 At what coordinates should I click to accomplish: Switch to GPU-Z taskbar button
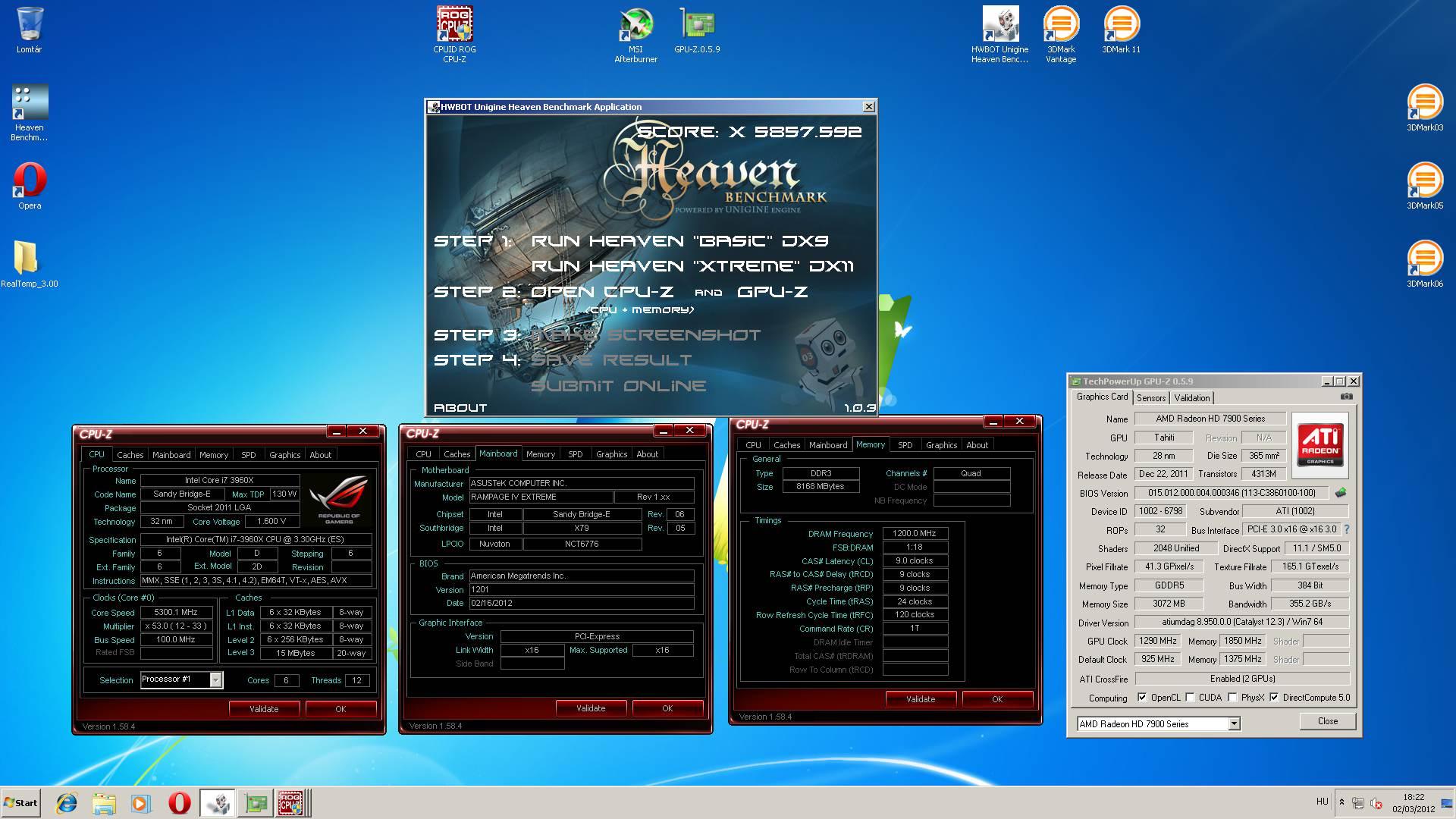pos(256,803)
